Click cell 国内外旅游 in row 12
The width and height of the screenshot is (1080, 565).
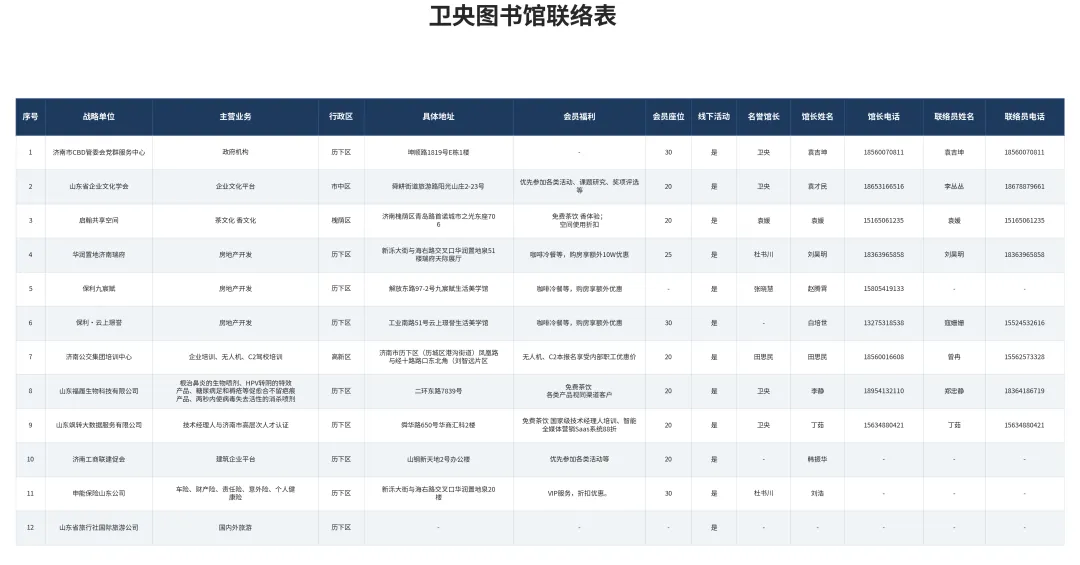tap(235, 527)
